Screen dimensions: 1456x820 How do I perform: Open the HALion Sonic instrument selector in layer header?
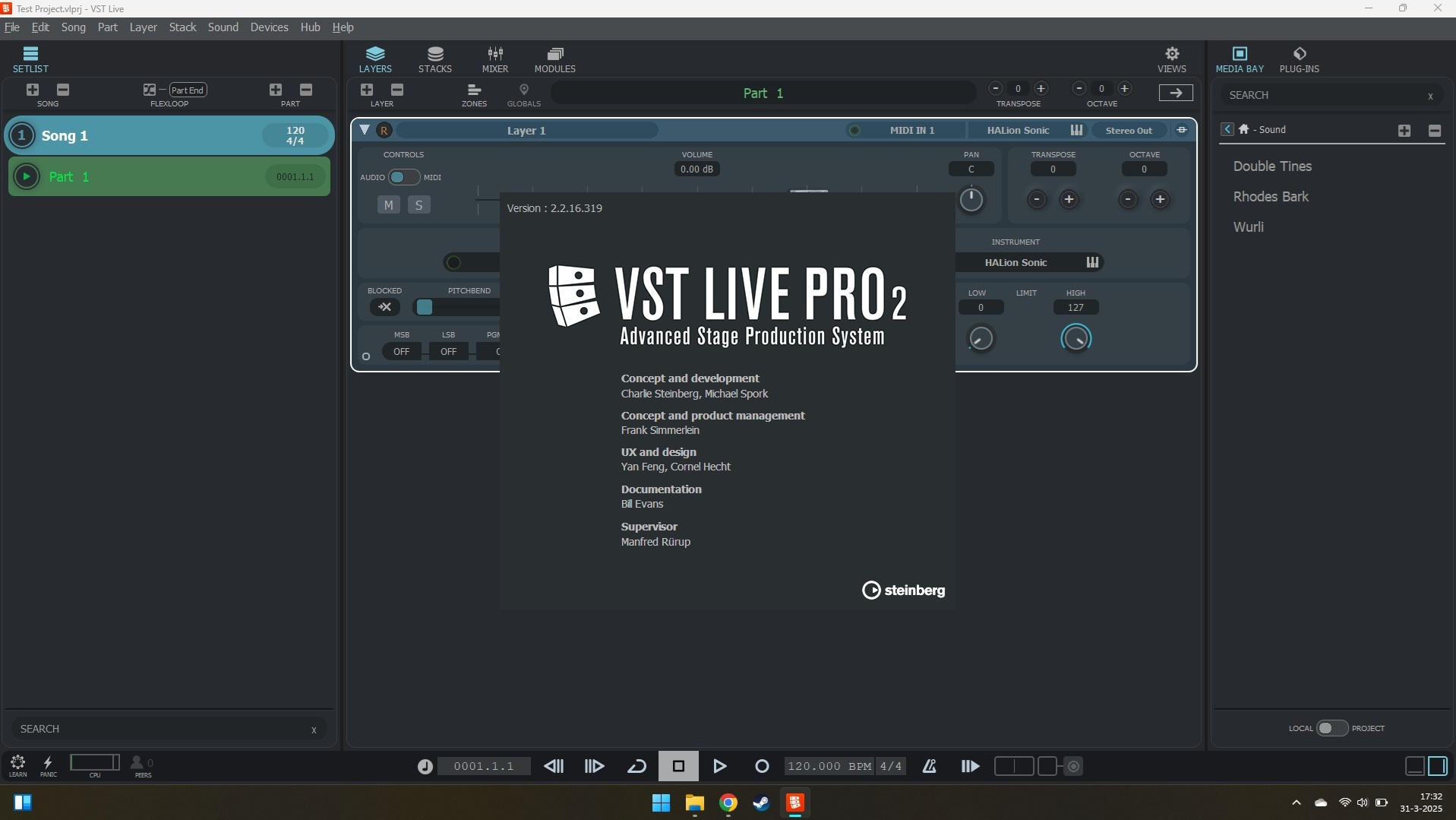tap(1018, 131)
